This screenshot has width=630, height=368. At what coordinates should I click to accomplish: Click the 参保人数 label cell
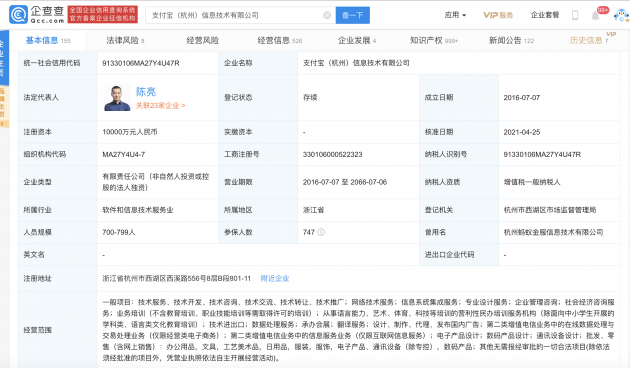click(x=258, y=232)
